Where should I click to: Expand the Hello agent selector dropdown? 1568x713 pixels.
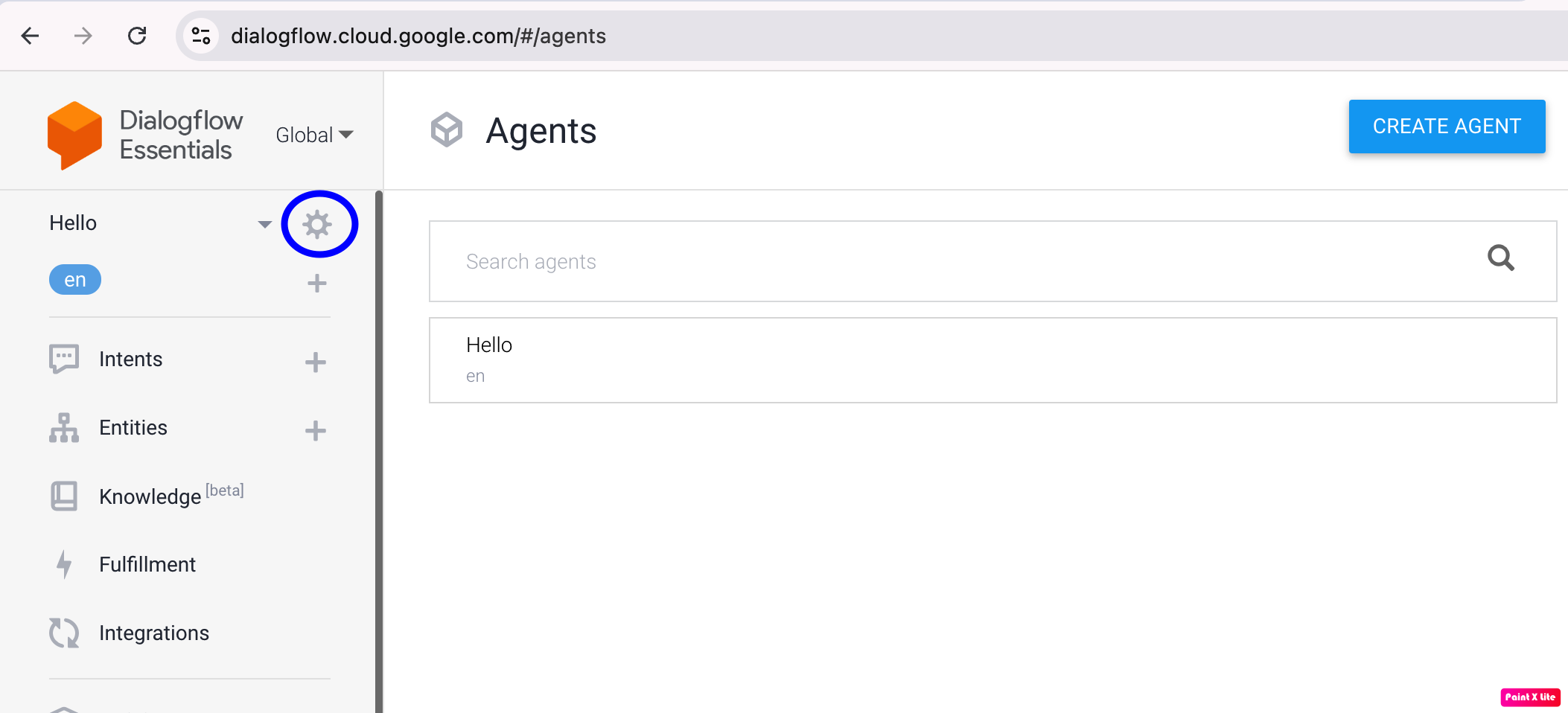coord(265,223)
